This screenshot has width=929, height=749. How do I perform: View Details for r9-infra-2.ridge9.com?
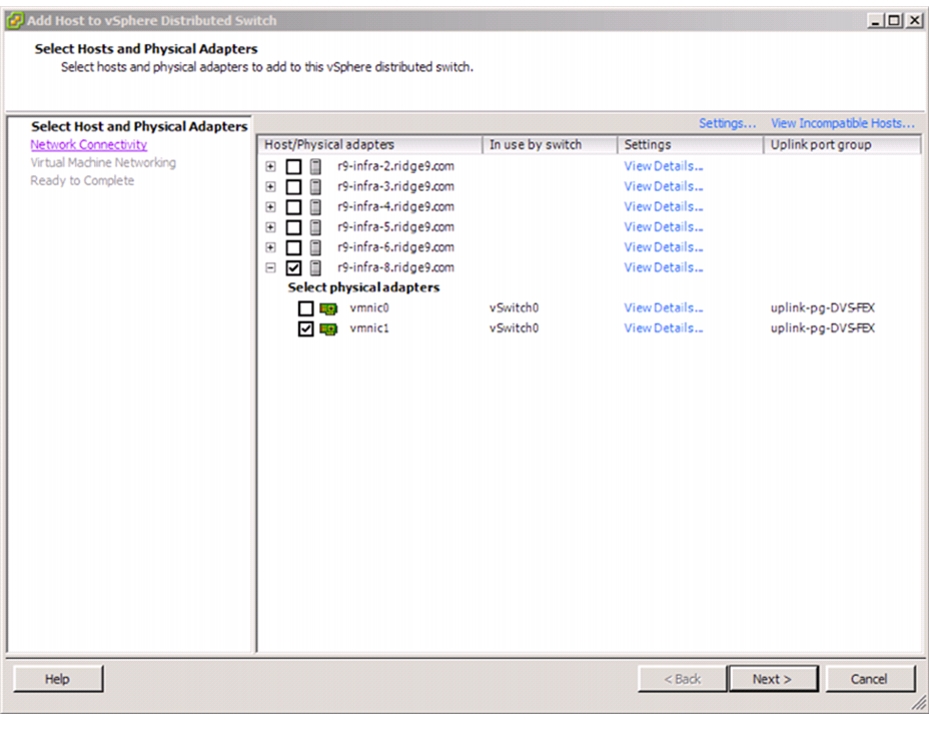[664, 167]
